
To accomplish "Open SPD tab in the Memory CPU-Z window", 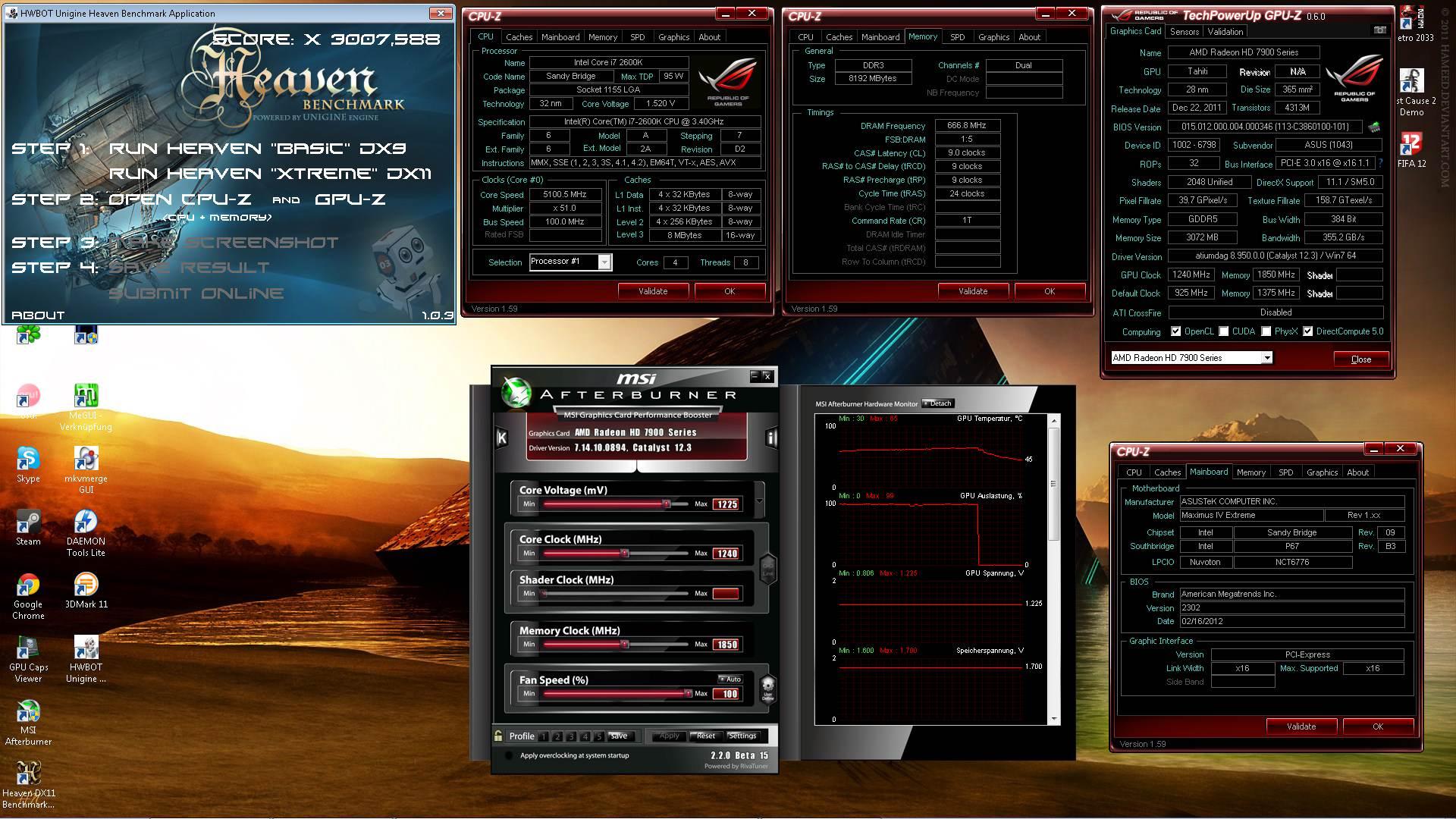I will click(957, 36).
